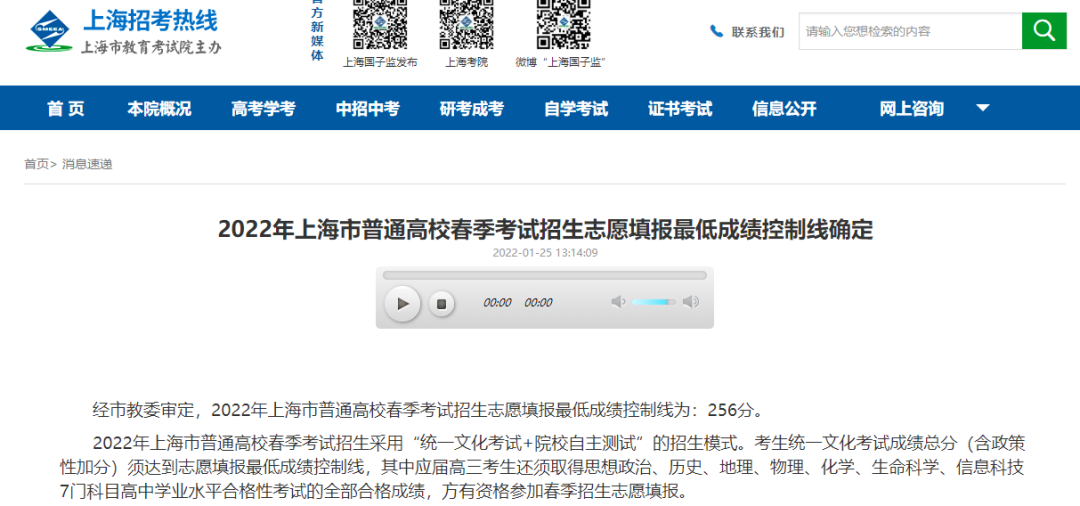Viewport: 1080px width, 506px height.
Task: Click the 消息速递 breadcrumb link
Action: coord(87,164)
